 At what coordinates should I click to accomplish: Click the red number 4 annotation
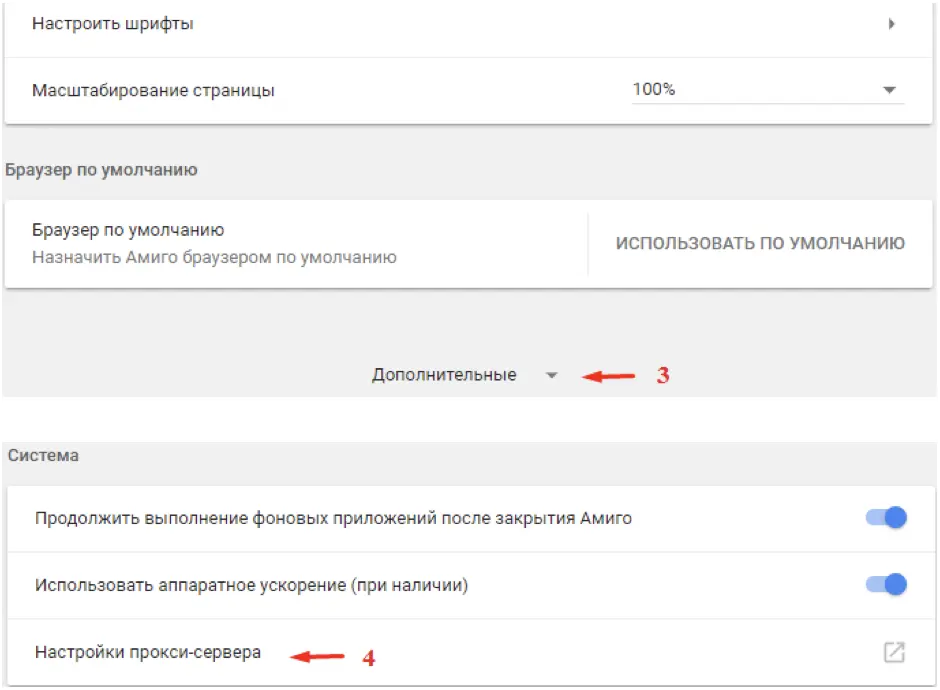click(x=368, y=658)
